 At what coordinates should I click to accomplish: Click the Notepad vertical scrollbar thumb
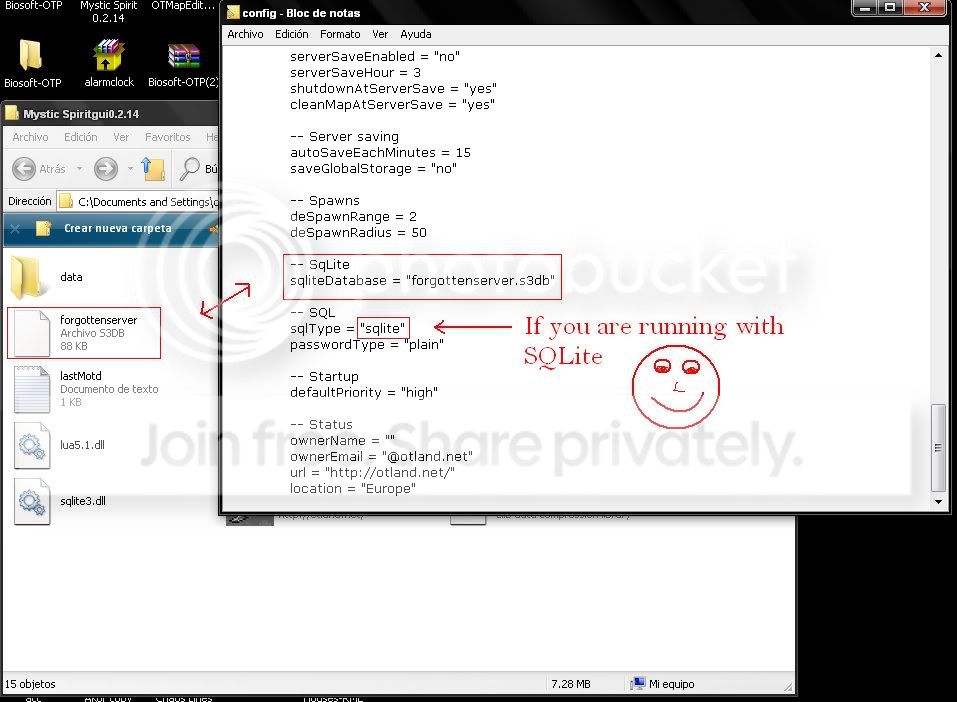[x=938, y=447]
